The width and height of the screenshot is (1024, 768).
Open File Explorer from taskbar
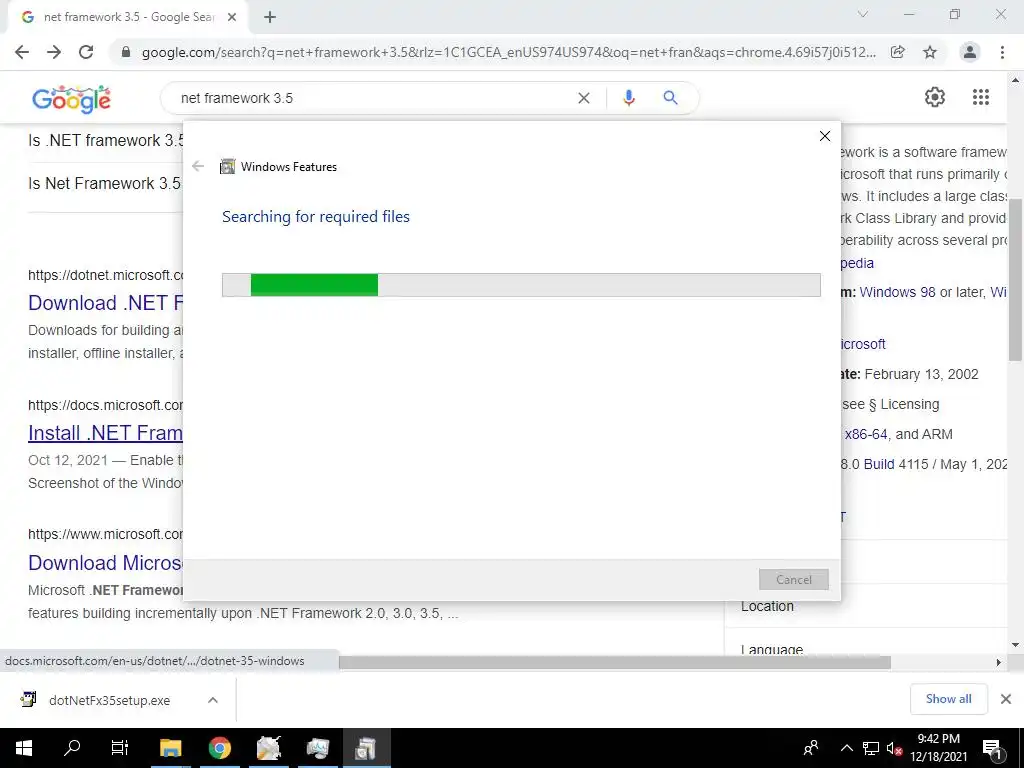tap(170, 748)
